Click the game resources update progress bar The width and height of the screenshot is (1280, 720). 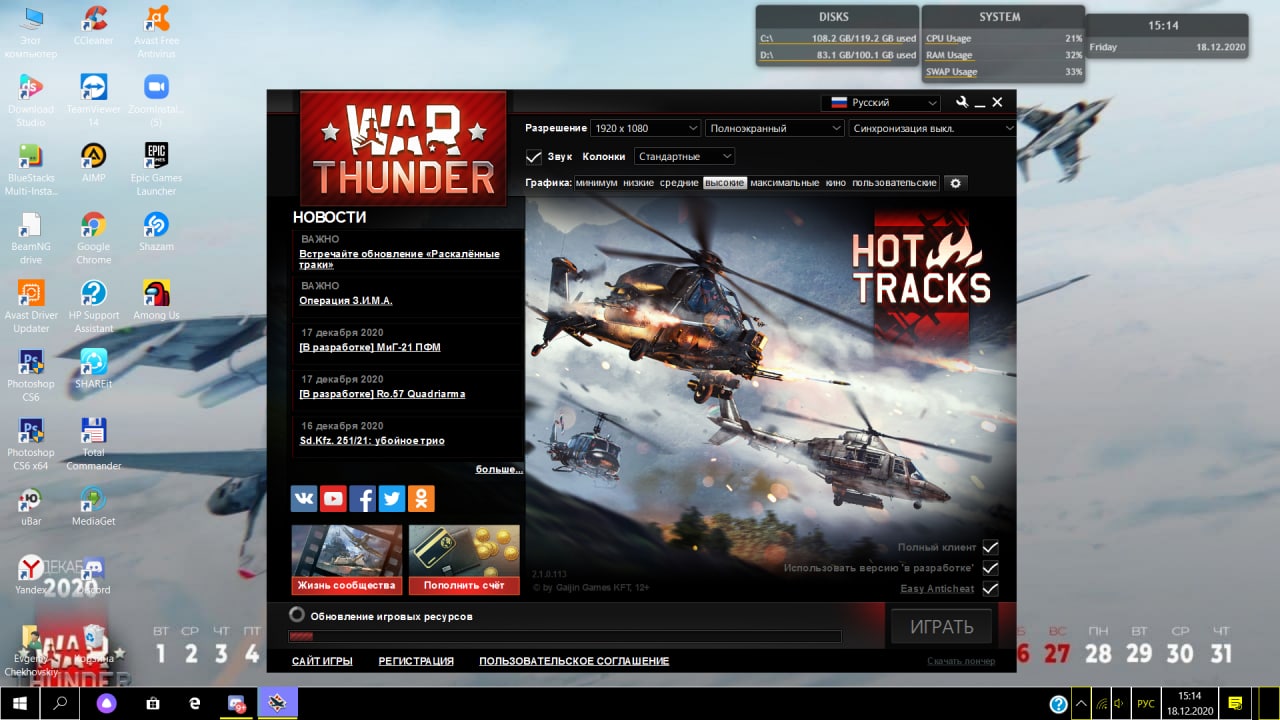[565, 637]
